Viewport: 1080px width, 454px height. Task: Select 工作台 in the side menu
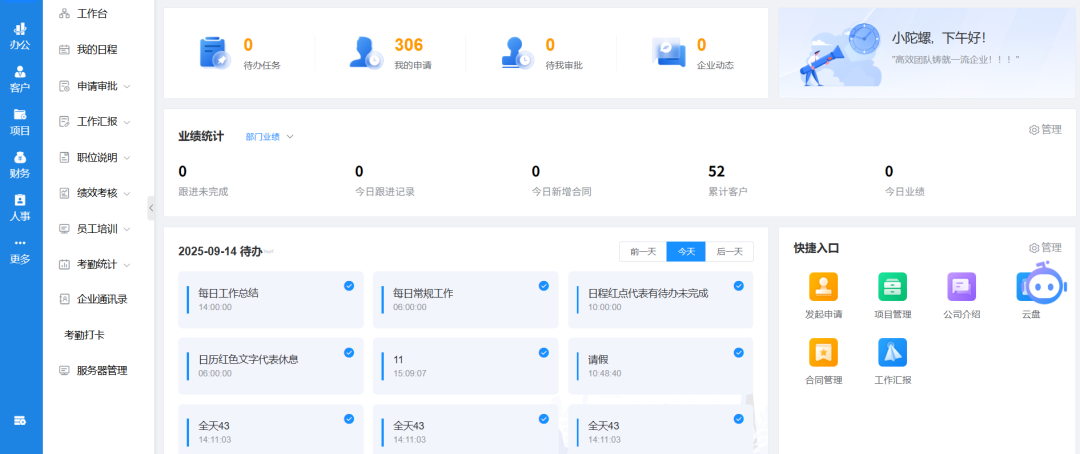click(x=92, y=14)
